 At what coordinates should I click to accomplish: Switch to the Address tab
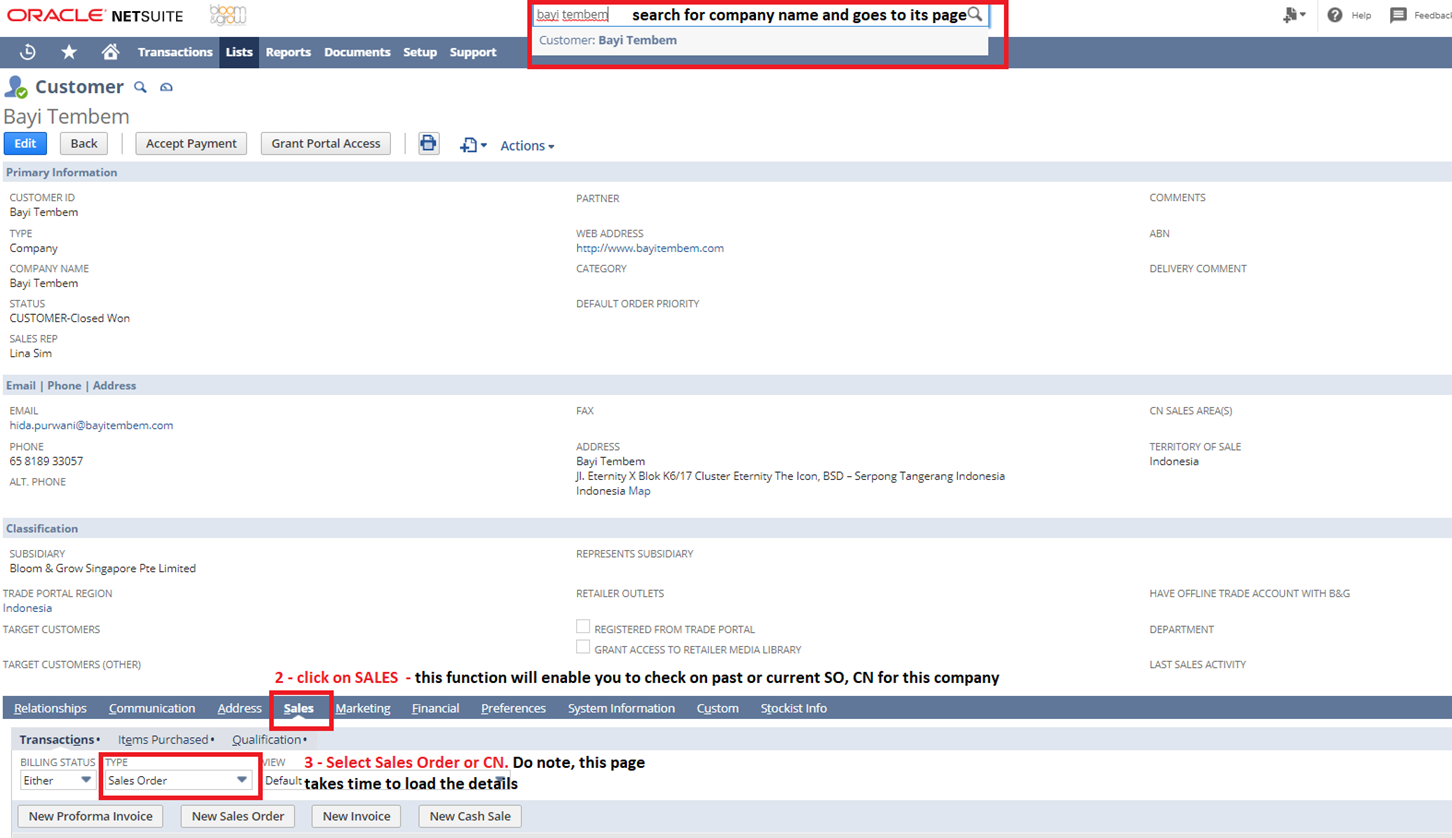[240, 708]
